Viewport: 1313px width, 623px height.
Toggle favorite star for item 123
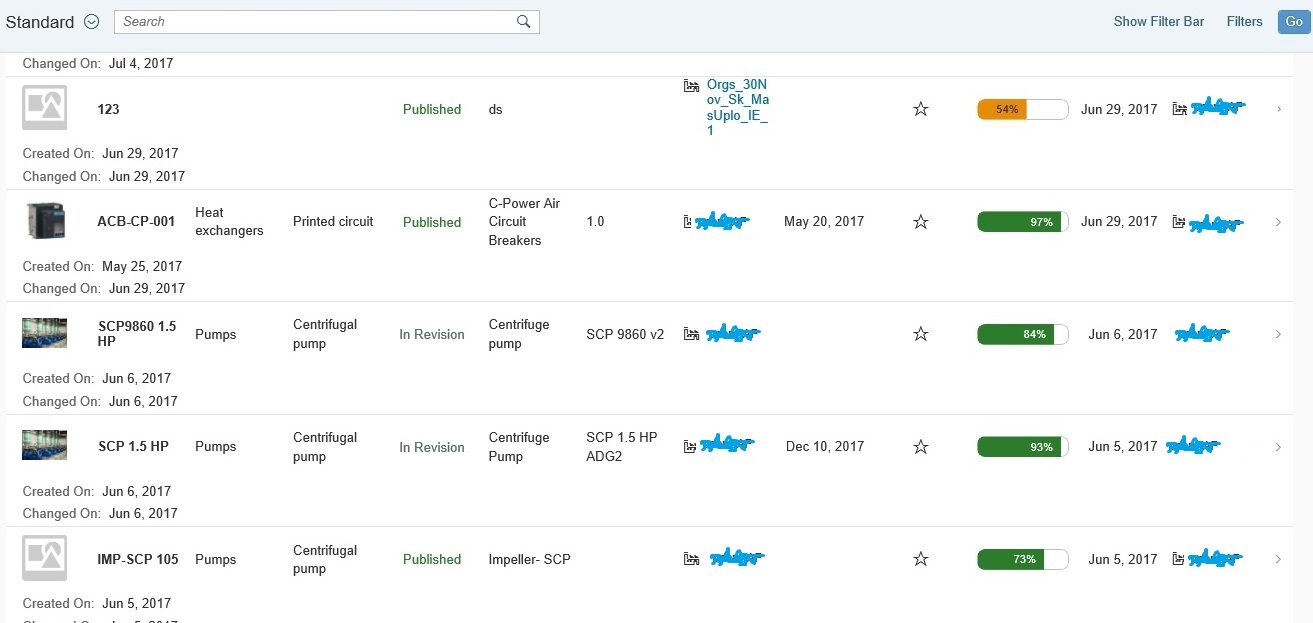(921, 109)
